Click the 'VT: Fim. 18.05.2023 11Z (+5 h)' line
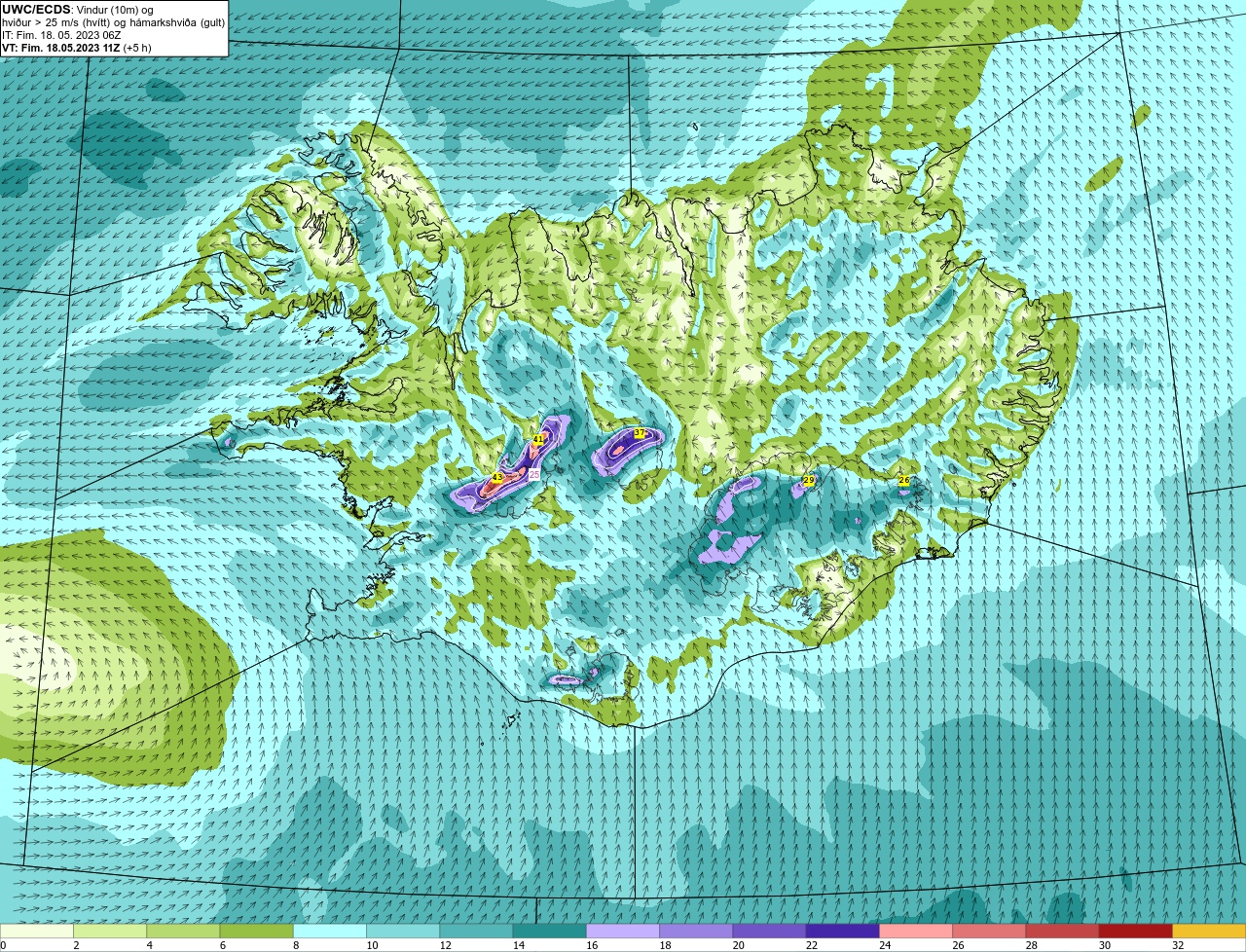 pyautogui.click(x=76, y=48)
